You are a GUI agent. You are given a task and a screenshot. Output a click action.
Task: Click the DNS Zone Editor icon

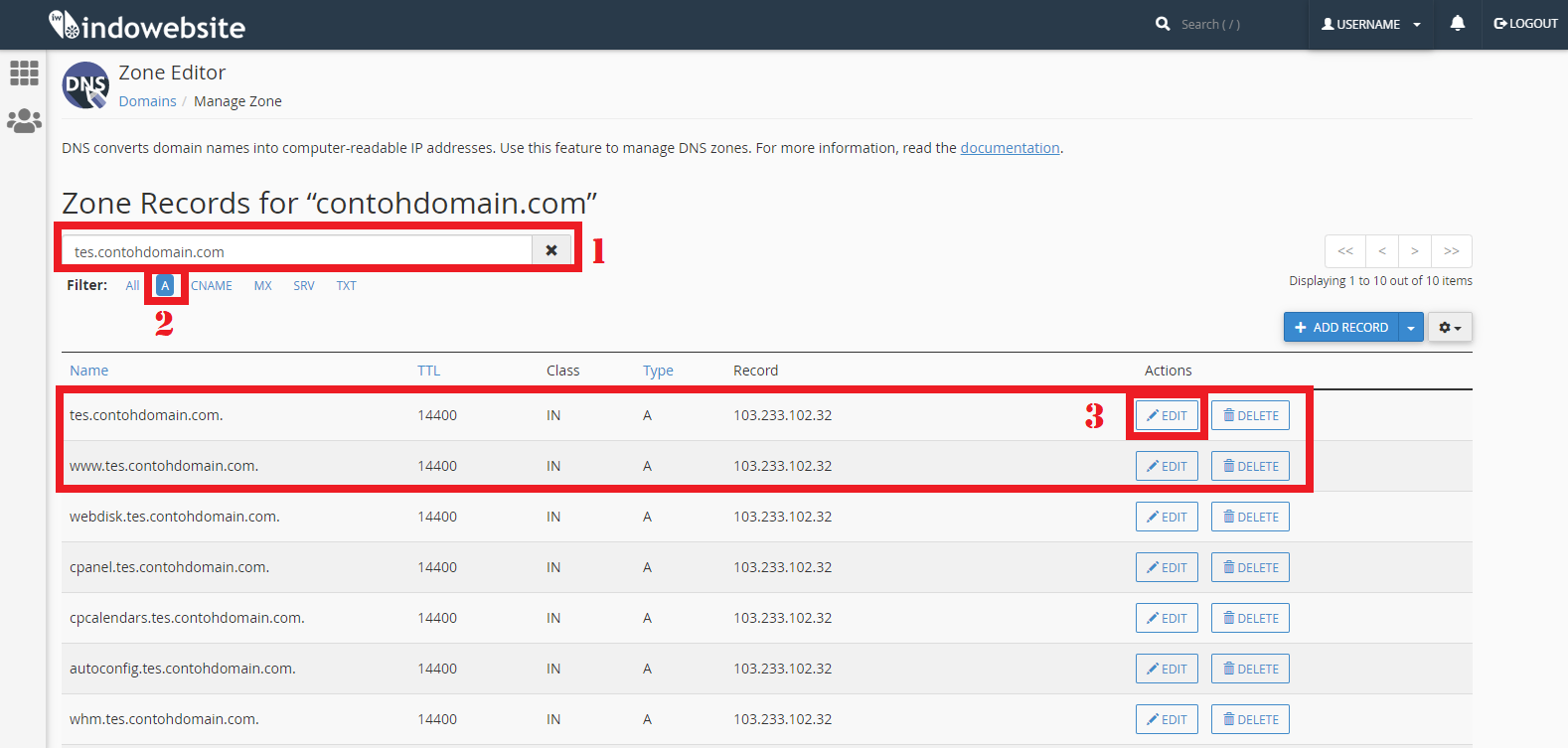(85, 85)
